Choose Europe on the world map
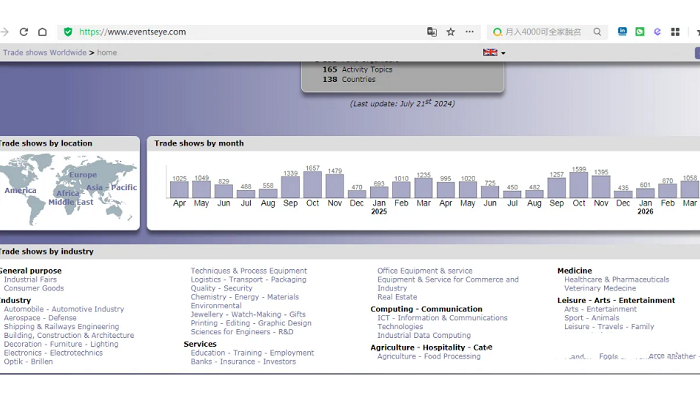The height and width of the screenshot is (395, 700). (x=83, y=175)
